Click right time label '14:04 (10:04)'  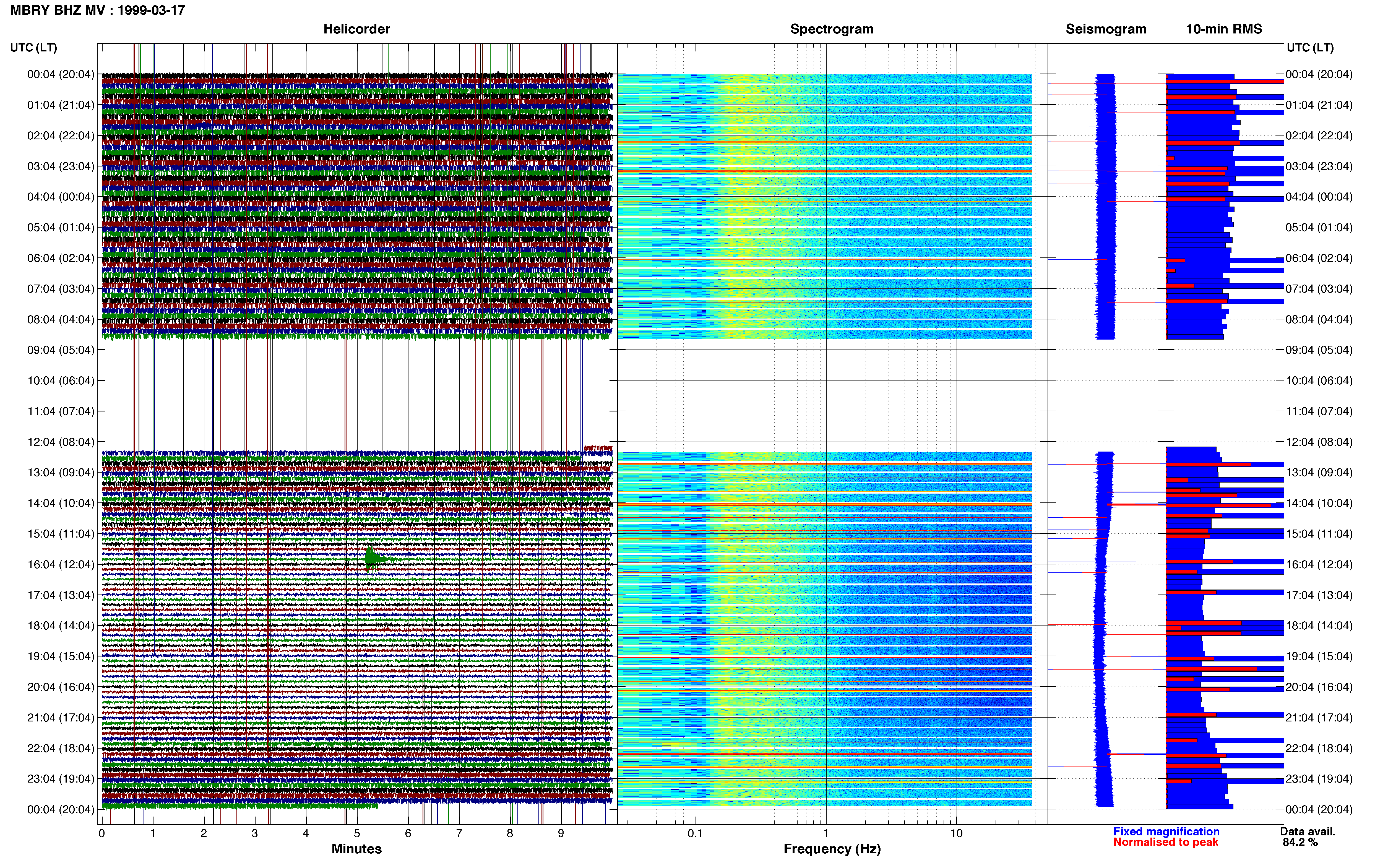click(1319, 503)
